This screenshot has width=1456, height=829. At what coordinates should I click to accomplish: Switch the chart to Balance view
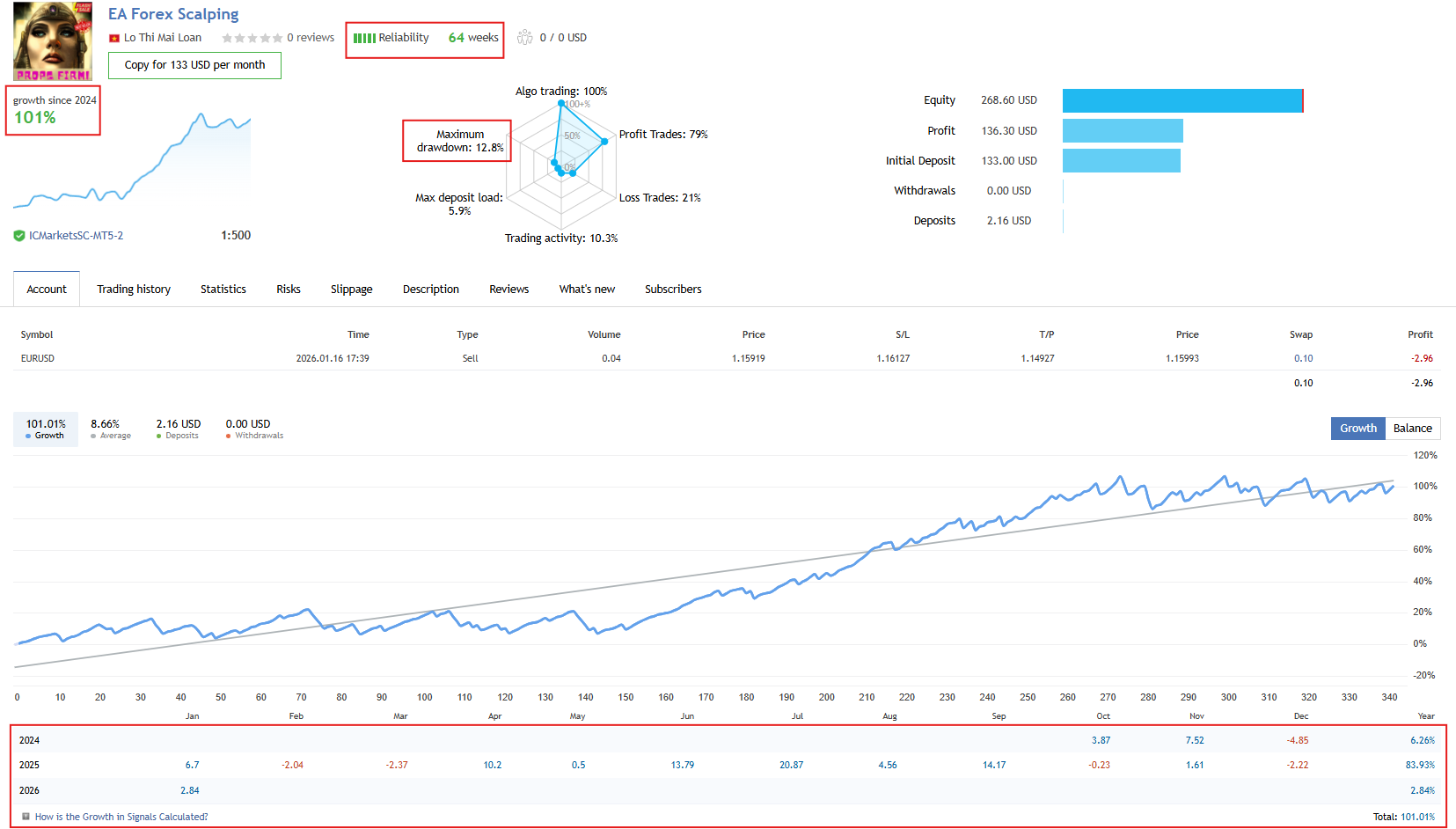[x=1413, y=429]
